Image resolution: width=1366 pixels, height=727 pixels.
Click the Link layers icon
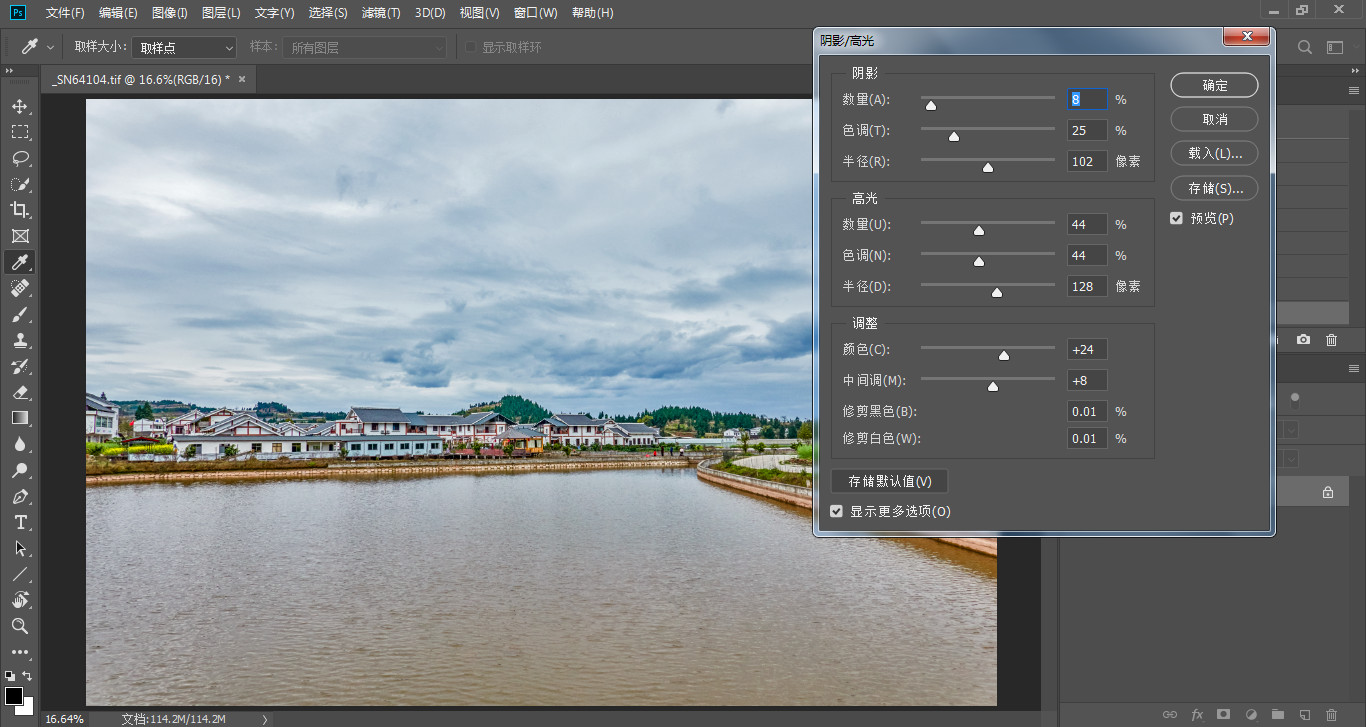[x=1169, y=714]
